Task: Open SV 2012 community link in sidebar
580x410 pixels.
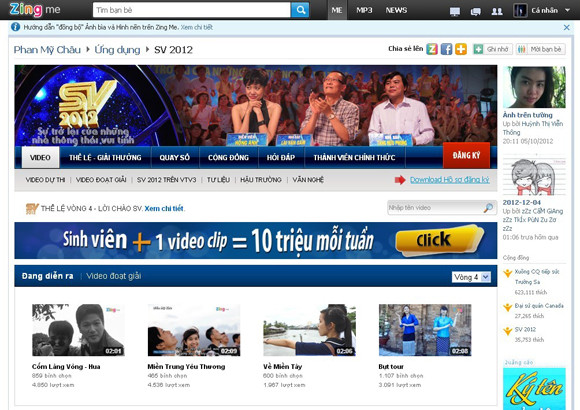Action: pos(525,329)
